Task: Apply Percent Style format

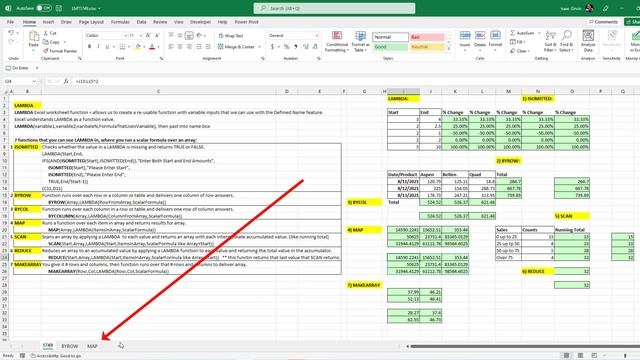Action: (x=287, y=47)
